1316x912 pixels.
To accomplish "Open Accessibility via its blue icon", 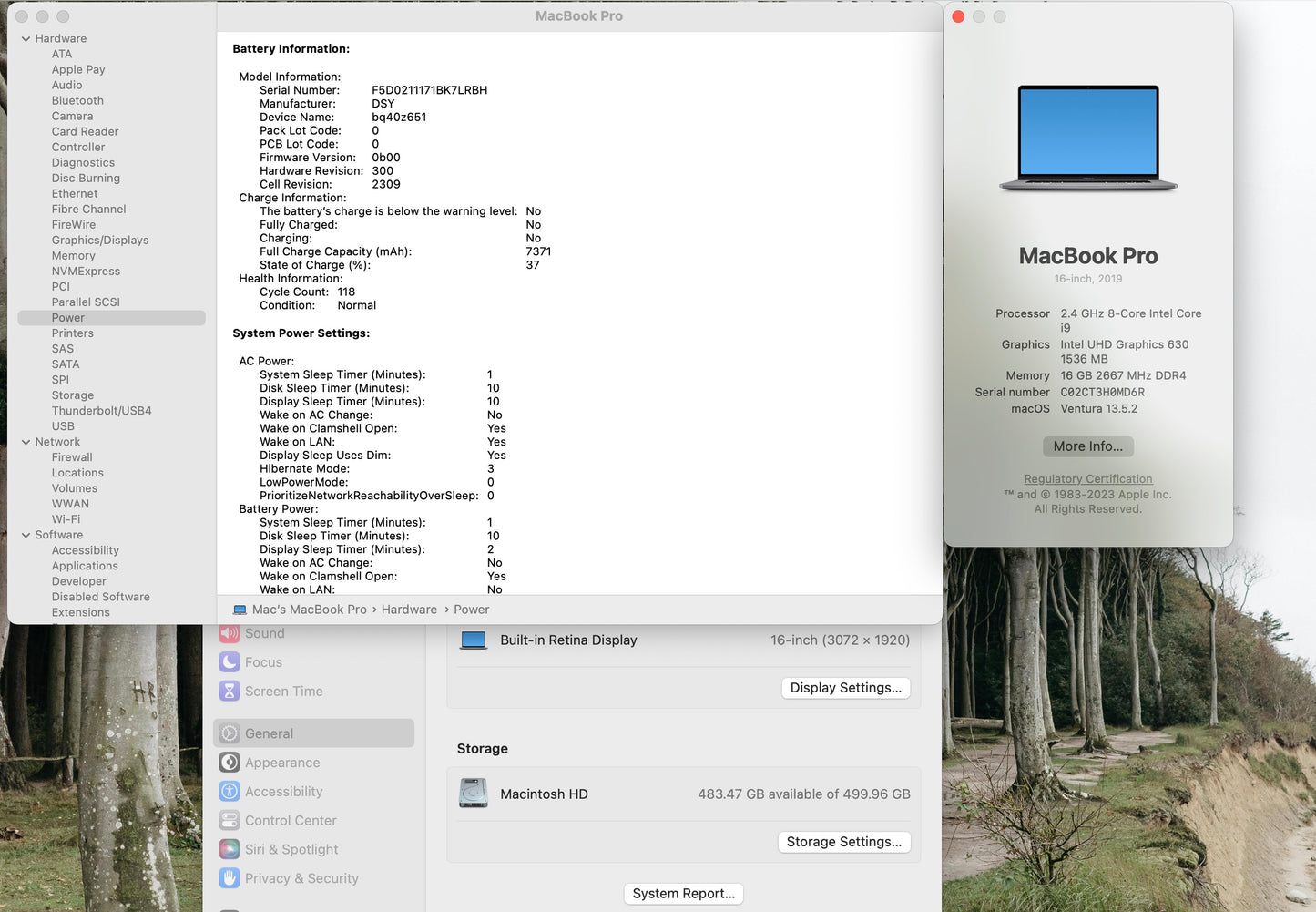I will point(230,792).
